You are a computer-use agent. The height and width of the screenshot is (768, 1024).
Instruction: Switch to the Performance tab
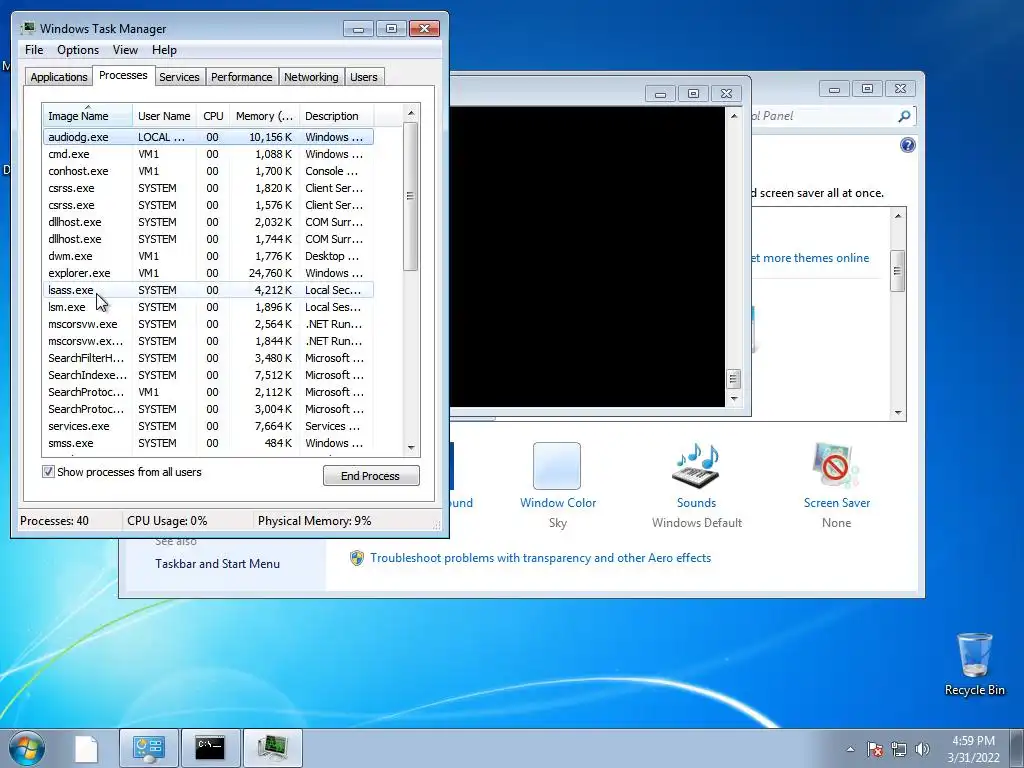pyautogui.click(x=241, y=76)
